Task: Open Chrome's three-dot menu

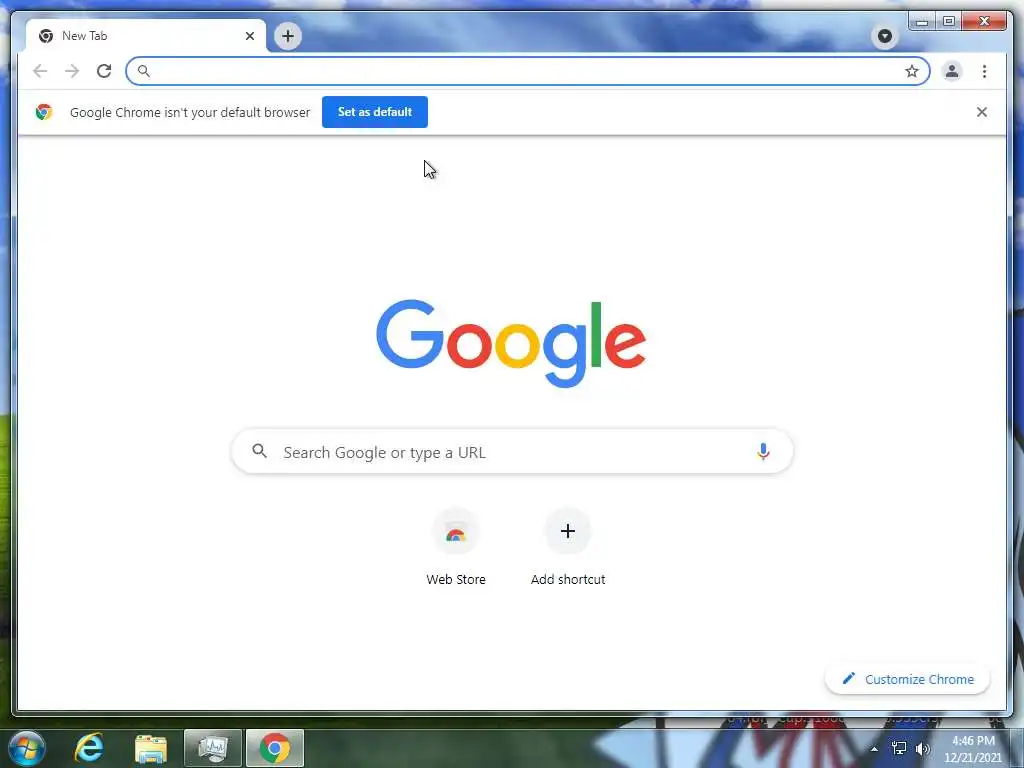Action: (x=984, y=71)
